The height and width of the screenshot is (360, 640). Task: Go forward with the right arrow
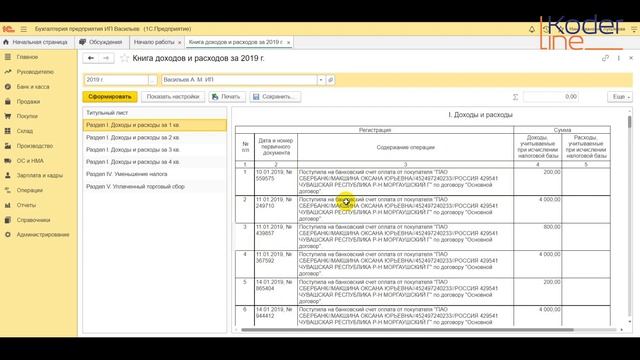point(106,58)
